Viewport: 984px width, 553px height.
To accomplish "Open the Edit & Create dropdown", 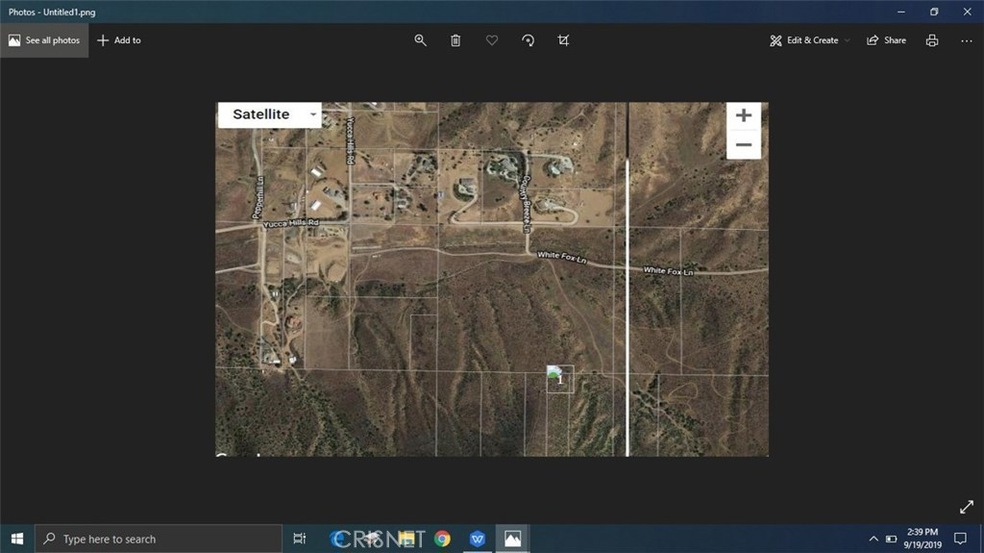I will point(810,40).
